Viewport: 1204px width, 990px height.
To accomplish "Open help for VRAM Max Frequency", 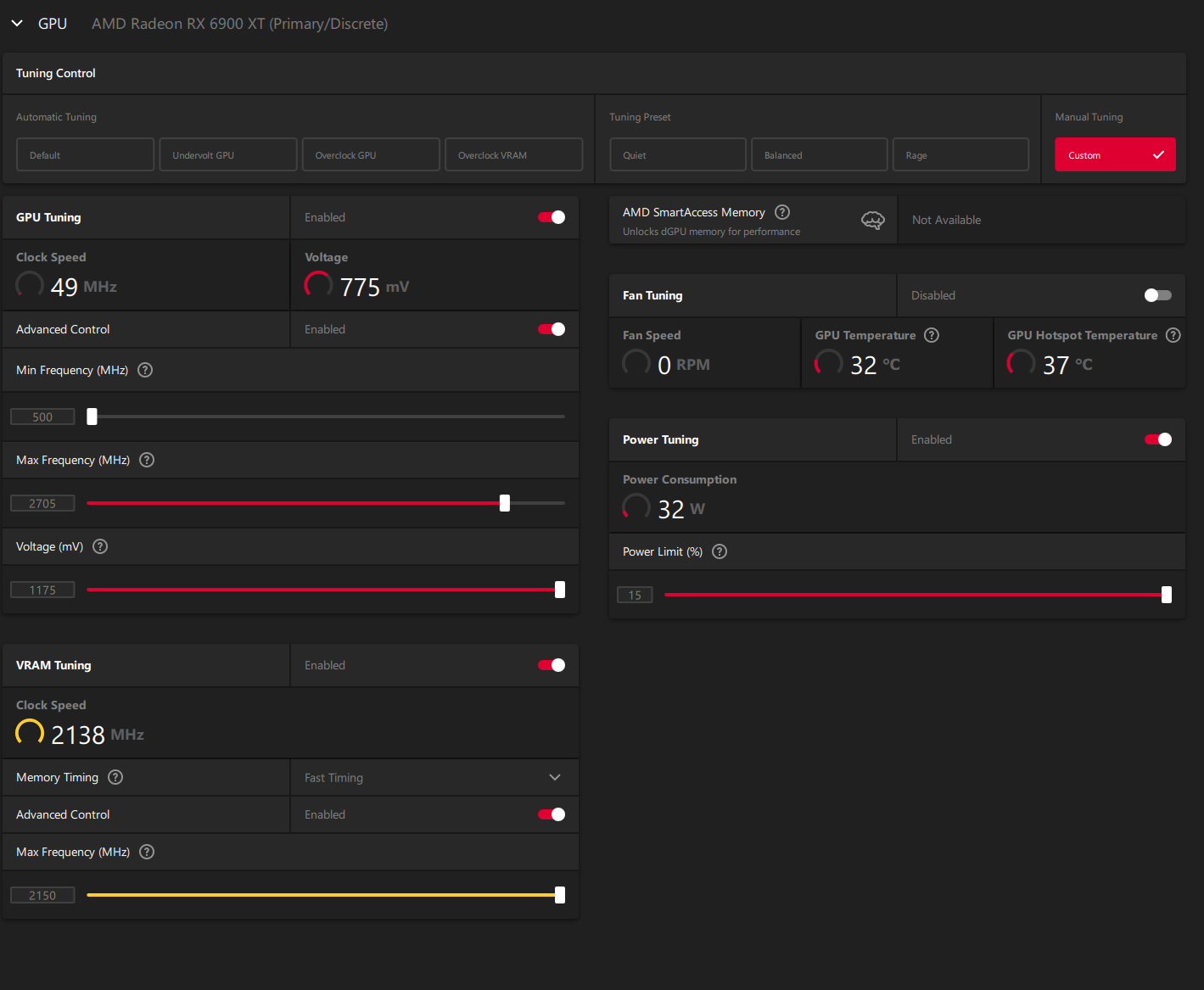I will pyautogui.click(x=147, y=852).
